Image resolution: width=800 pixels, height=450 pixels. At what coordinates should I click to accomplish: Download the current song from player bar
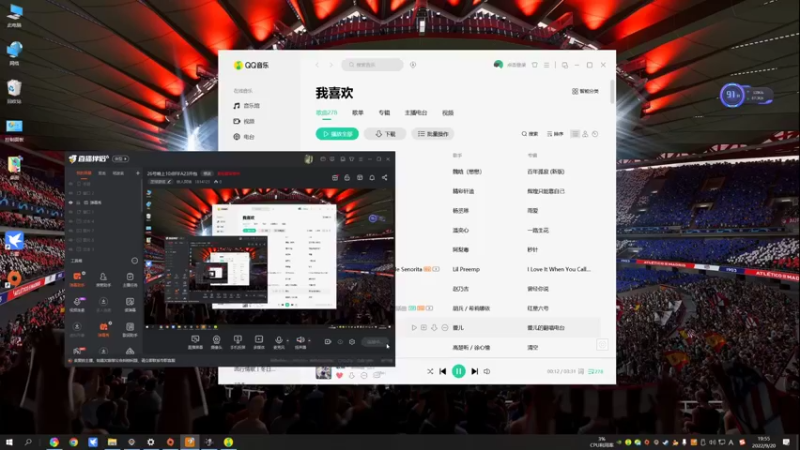(x=352, y=376)
